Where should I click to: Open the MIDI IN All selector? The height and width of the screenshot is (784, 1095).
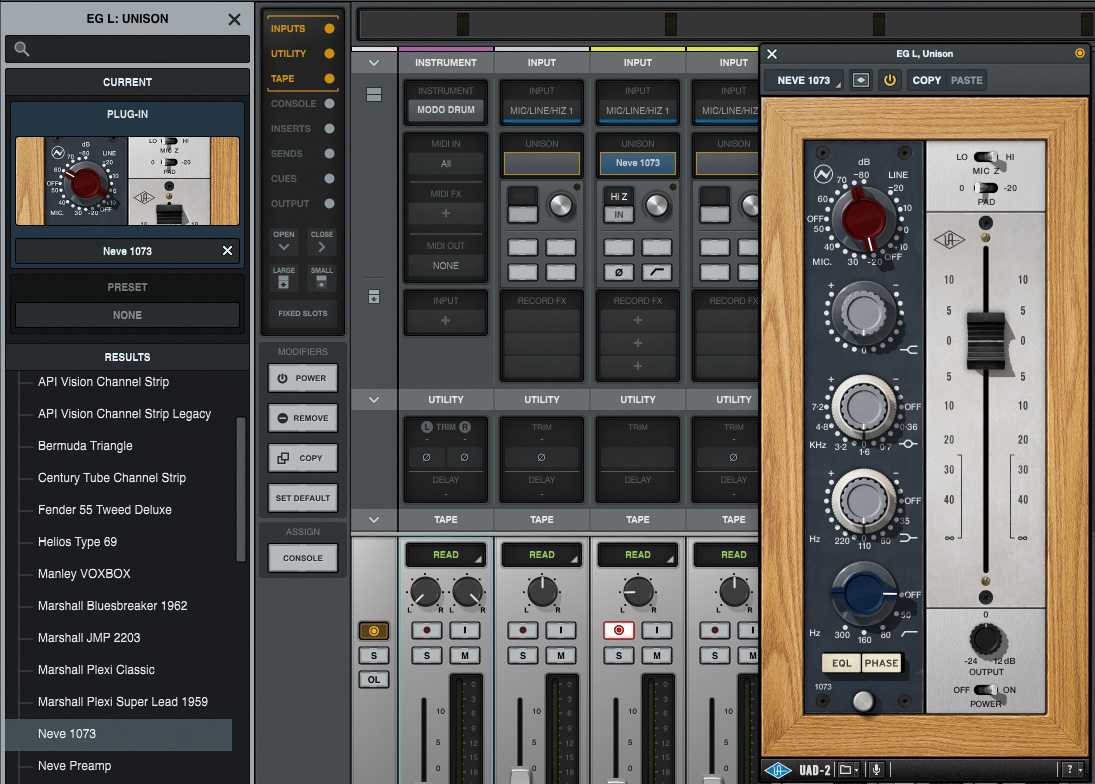click(446, 163)
